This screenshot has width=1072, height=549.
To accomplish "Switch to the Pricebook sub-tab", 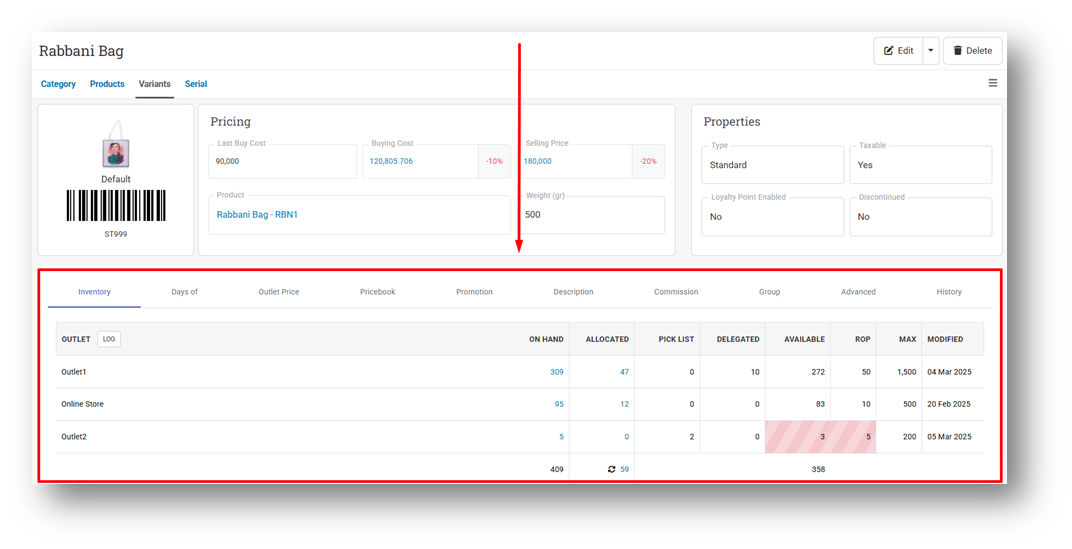I will point(377,292).
